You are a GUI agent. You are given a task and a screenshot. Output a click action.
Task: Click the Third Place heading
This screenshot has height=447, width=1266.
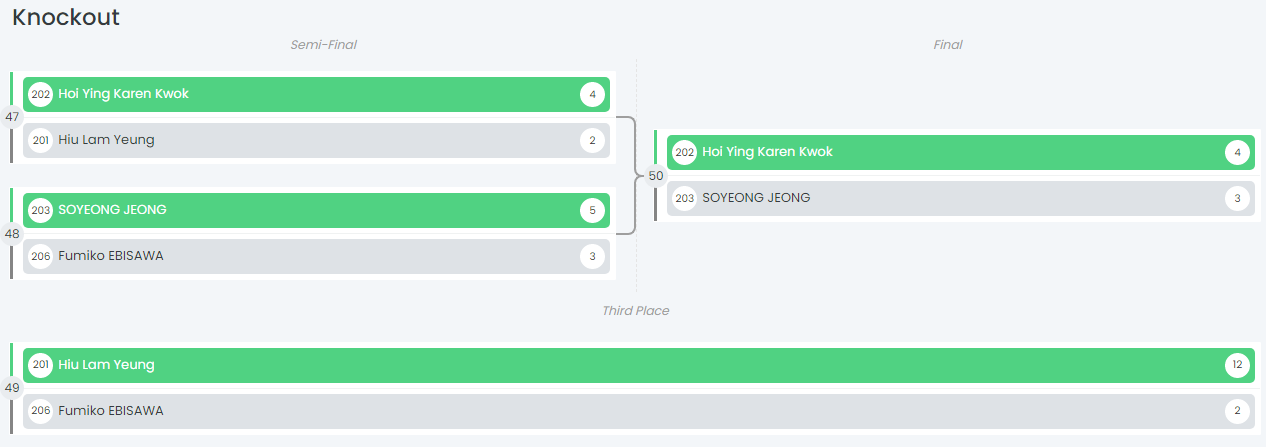635,311
